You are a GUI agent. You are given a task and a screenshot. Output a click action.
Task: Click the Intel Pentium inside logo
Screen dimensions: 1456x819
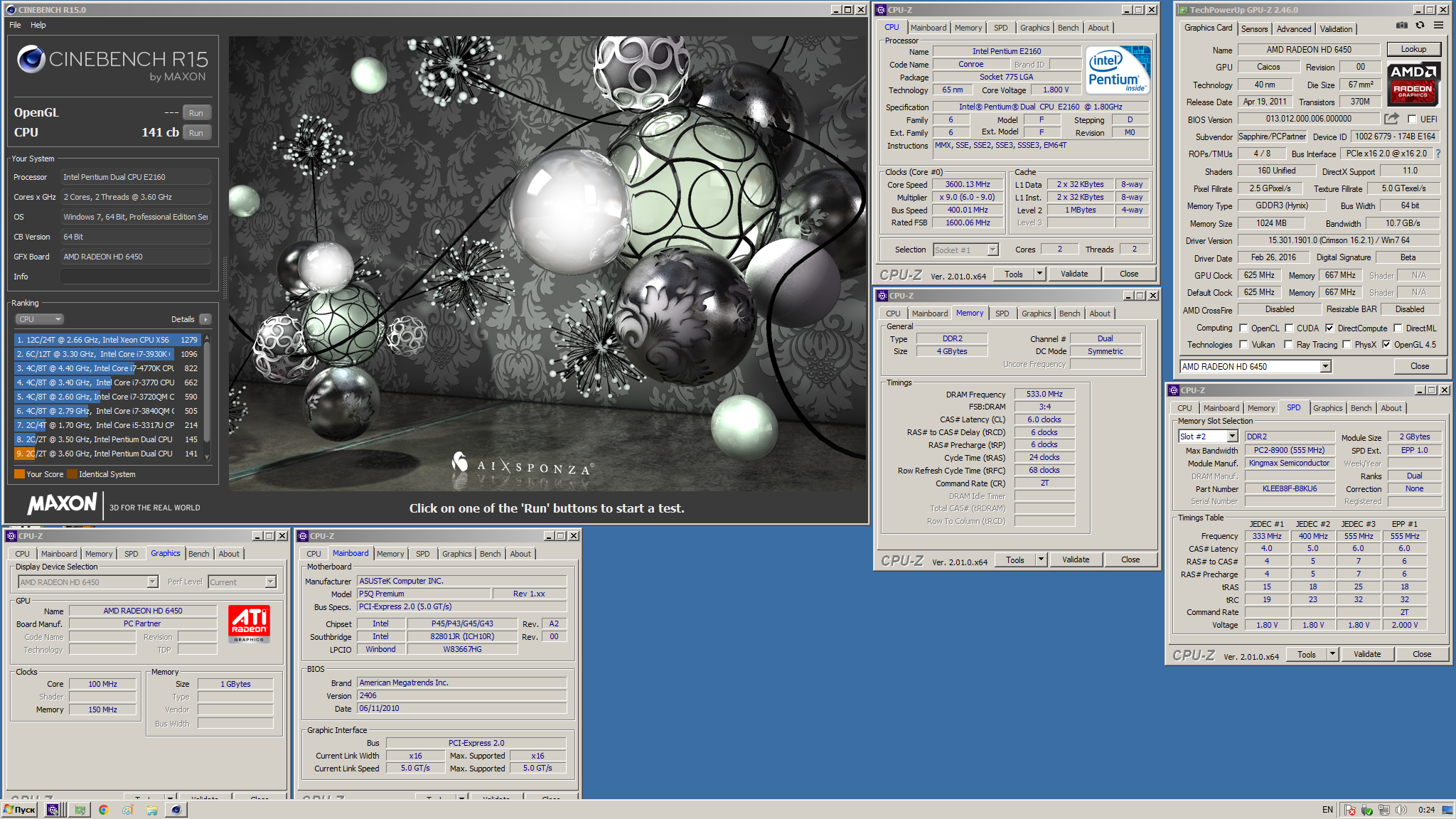tap(1118, 70)
